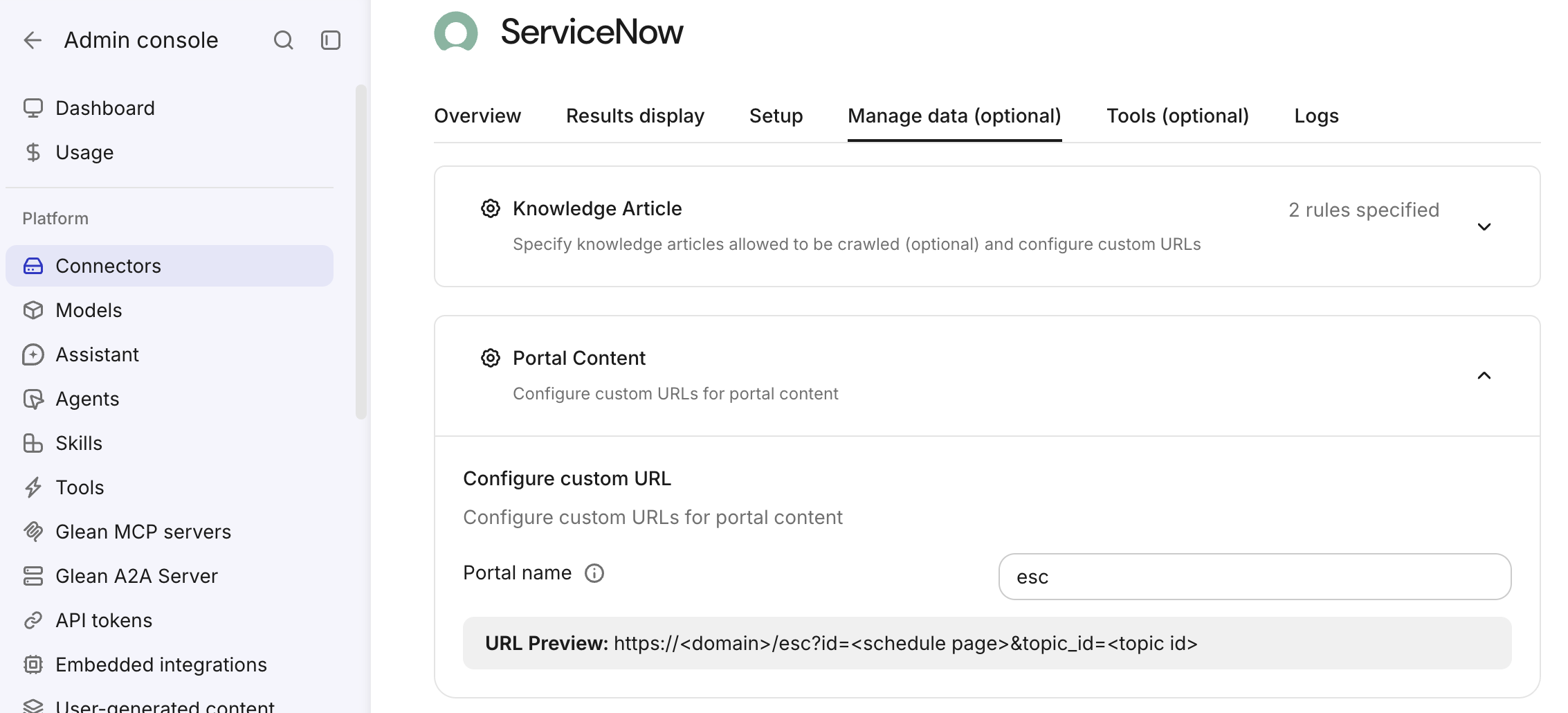Click the Models cube icon
This screenshot has width=1568, height=713.
(x=33, y=310)
